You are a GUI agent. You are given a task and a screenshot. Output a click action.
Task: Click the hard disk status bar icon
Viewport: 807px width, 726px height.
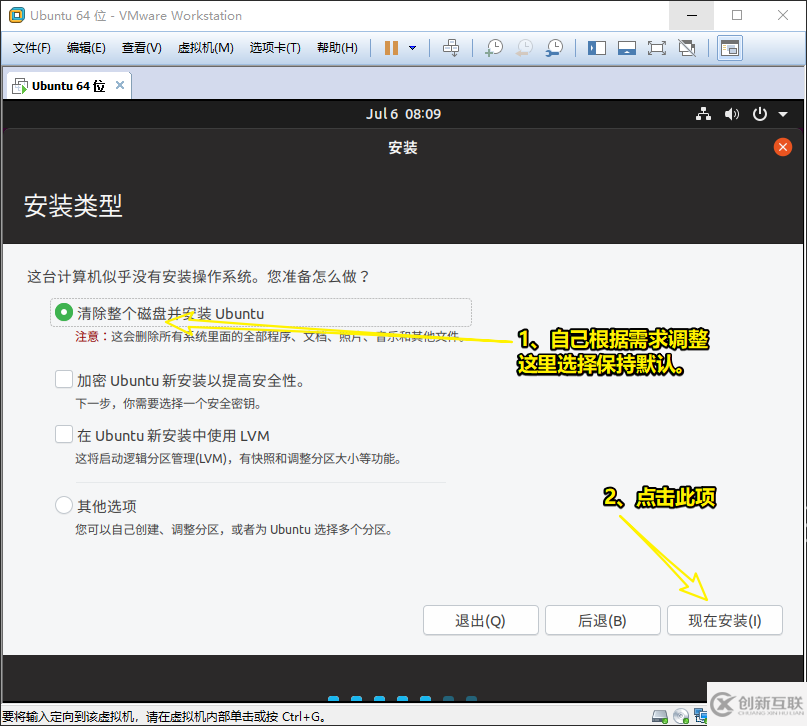660,716
